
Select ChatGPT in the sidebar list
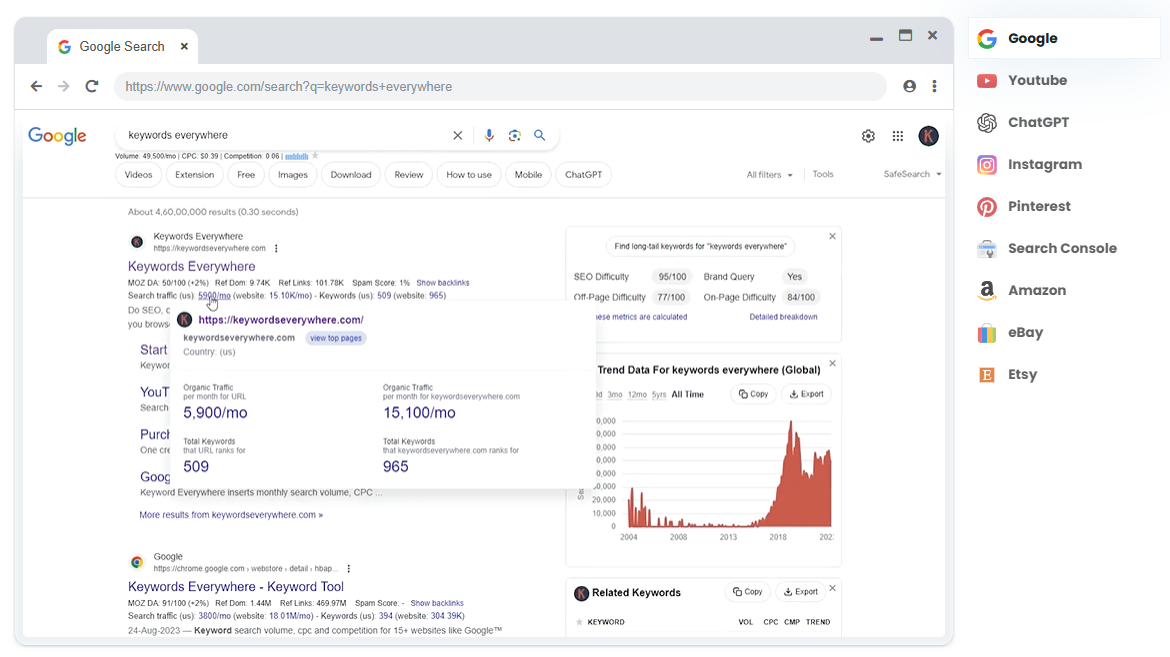(x=1064, y=122)
